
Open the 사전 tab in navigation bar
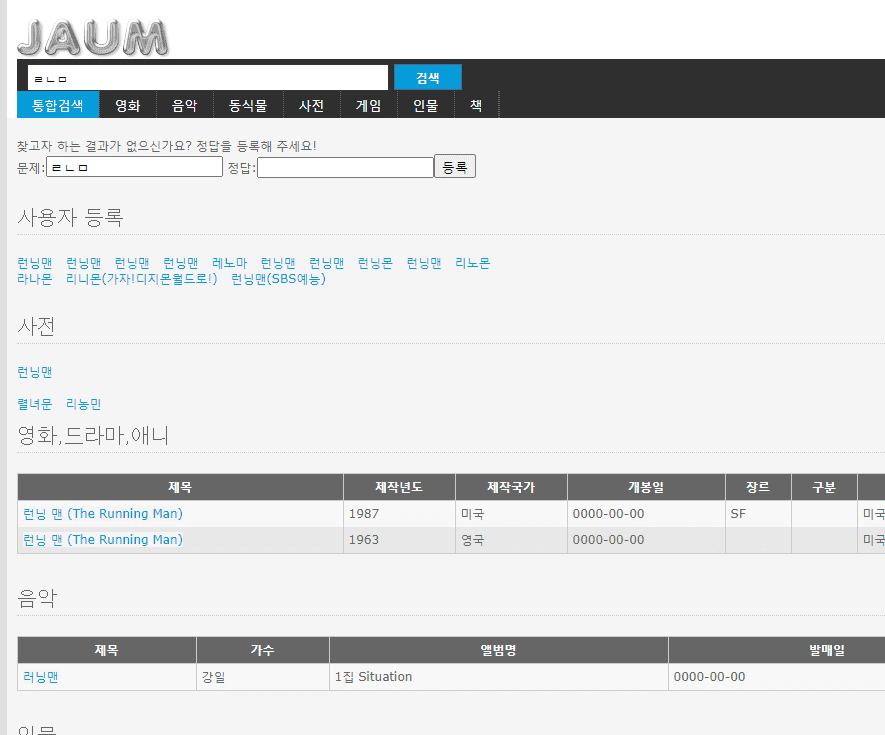click(312, 105)
